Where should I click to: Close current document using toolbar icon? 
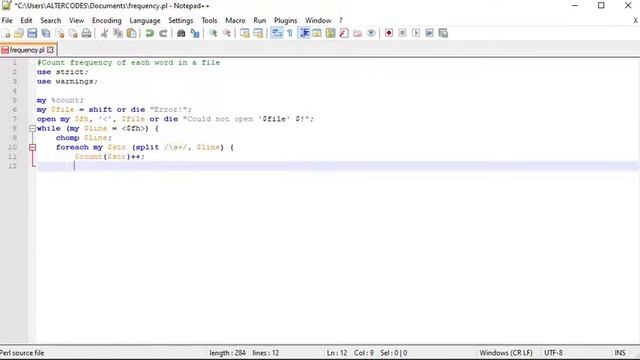click(60, 33)
